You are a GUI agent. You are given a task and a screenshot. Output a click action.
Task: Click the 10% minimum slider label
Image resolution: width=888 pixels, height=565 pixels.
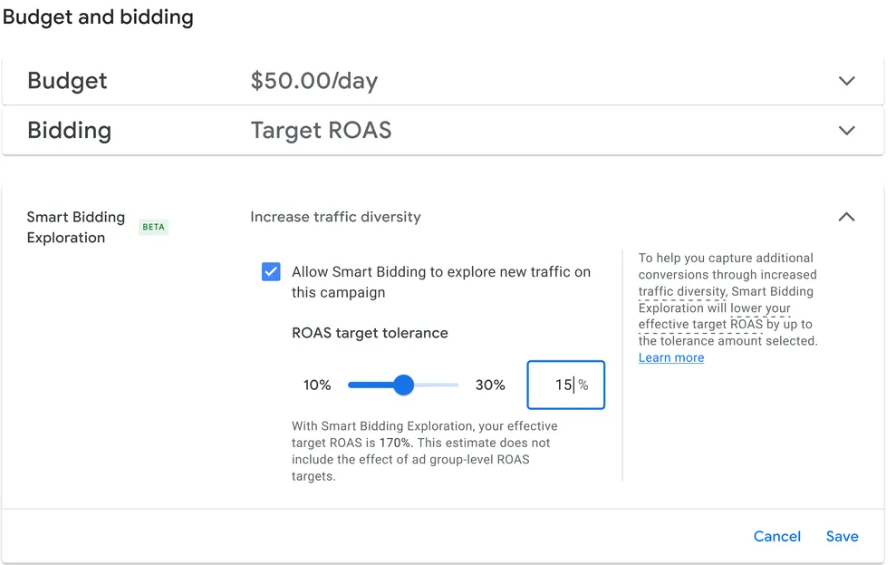[x=317, y=385]
